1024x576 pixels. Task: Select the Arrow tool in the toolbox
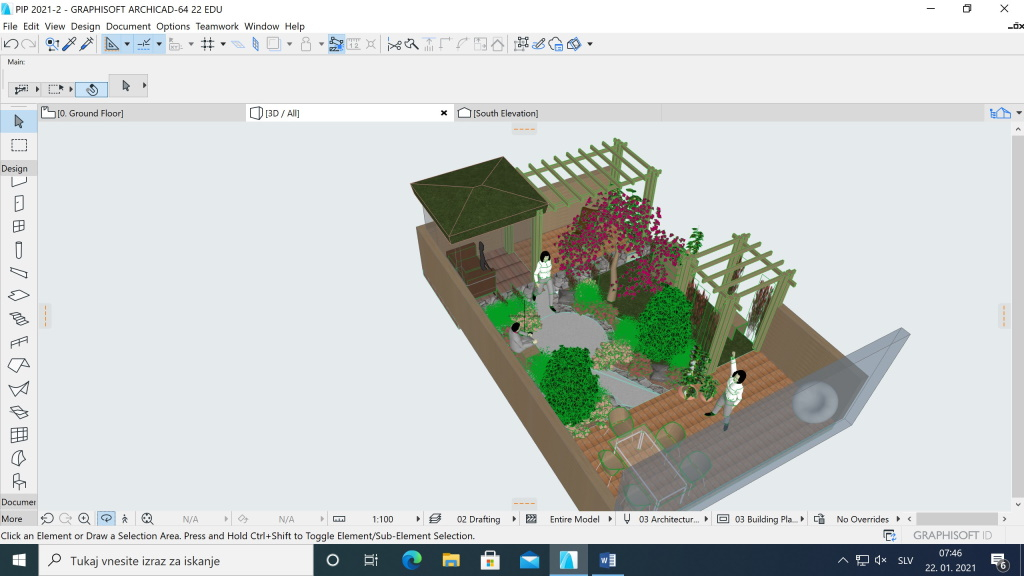[18, 121]
